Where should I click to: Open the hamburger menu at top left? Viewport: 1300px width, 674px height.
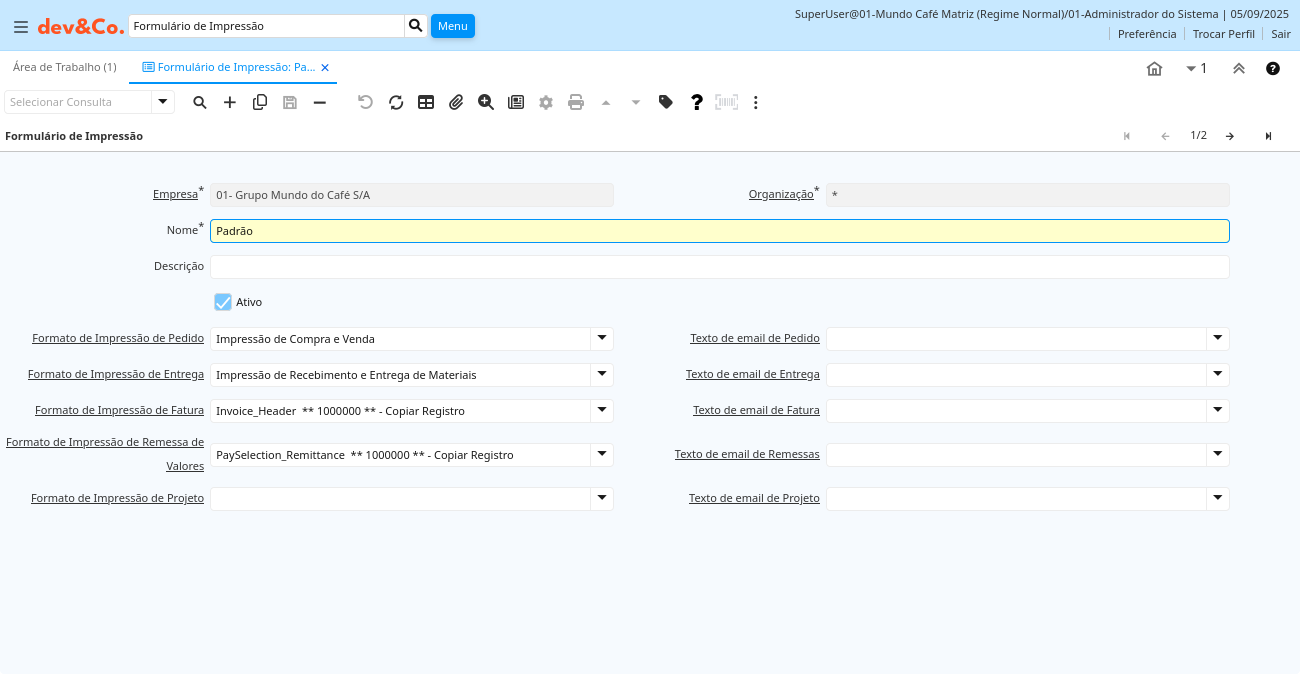point(20,27)
